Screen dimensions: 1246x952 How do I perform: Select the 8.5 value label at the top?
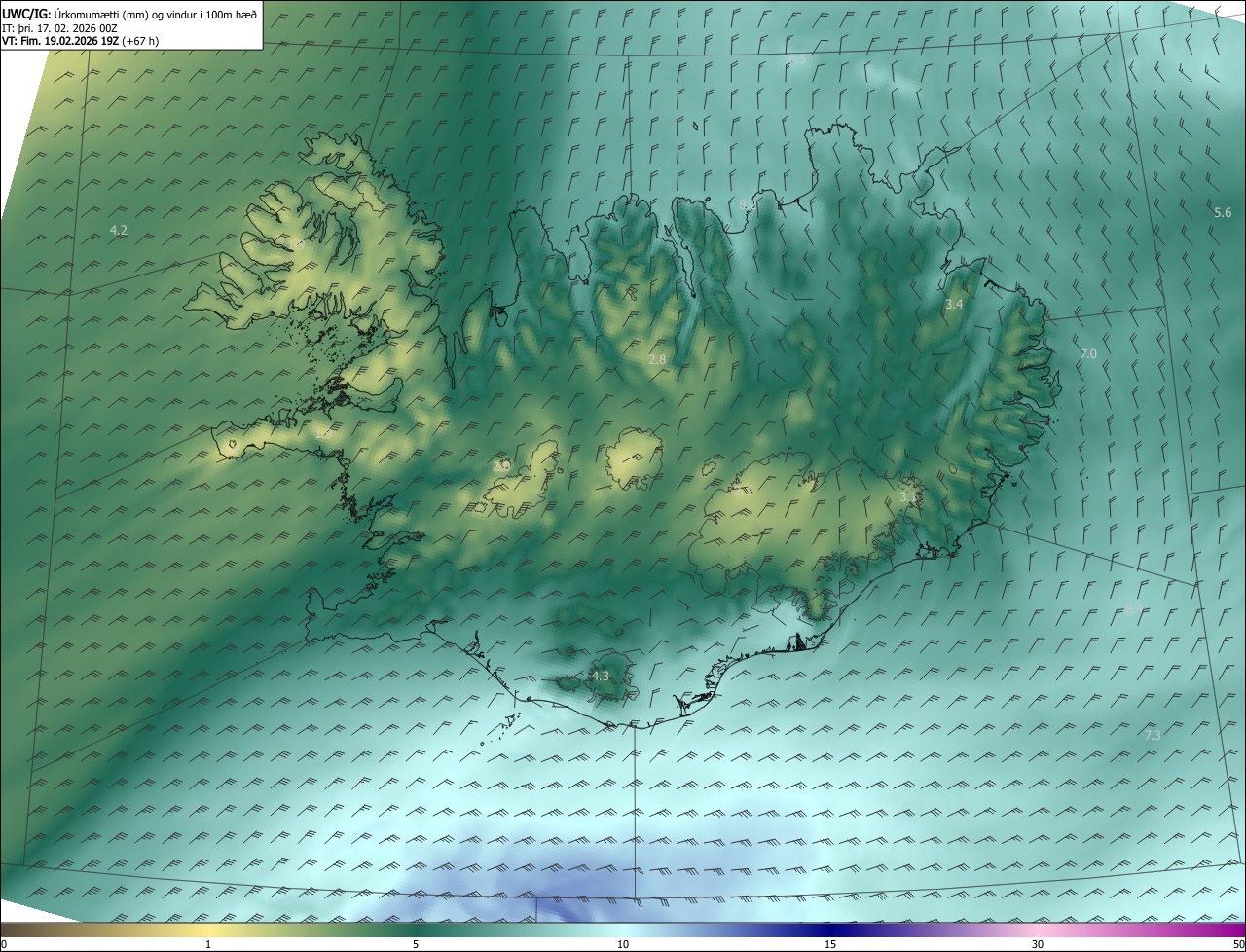(x=797, y=59)
